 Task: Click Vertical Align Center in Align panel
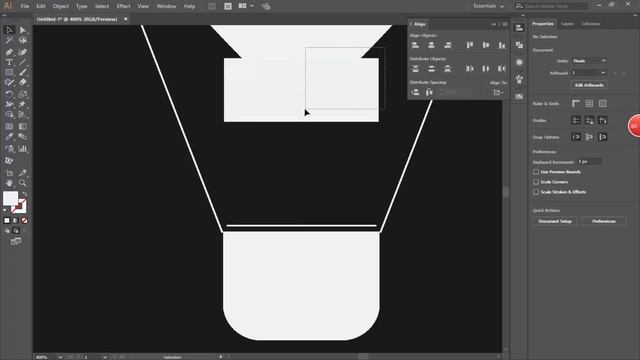[x=486, y=45]
